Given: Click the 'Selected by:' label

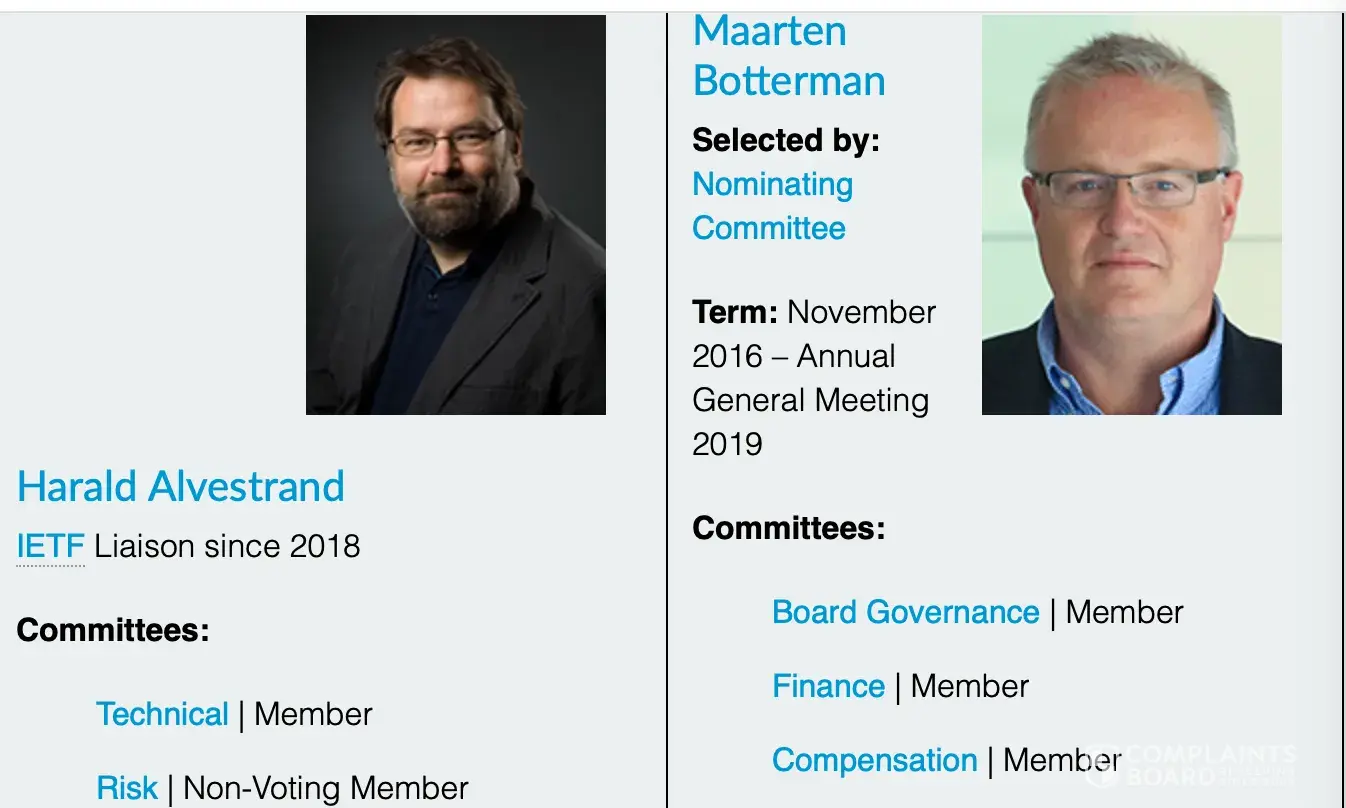Looking at the screenshot, I should [785, 140].
